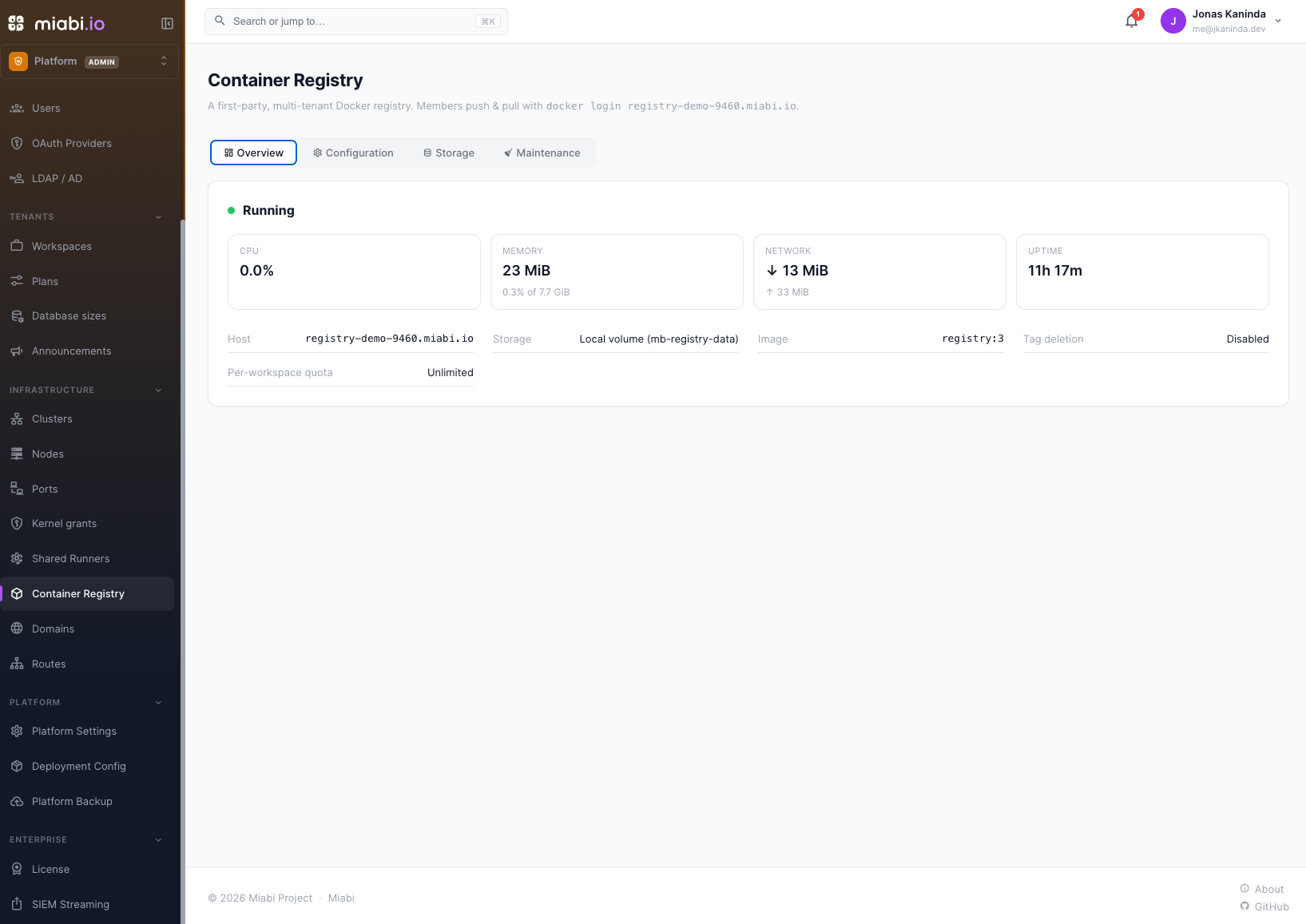Open License page
The image size is (1306, 924).
[x=88, y=870]
